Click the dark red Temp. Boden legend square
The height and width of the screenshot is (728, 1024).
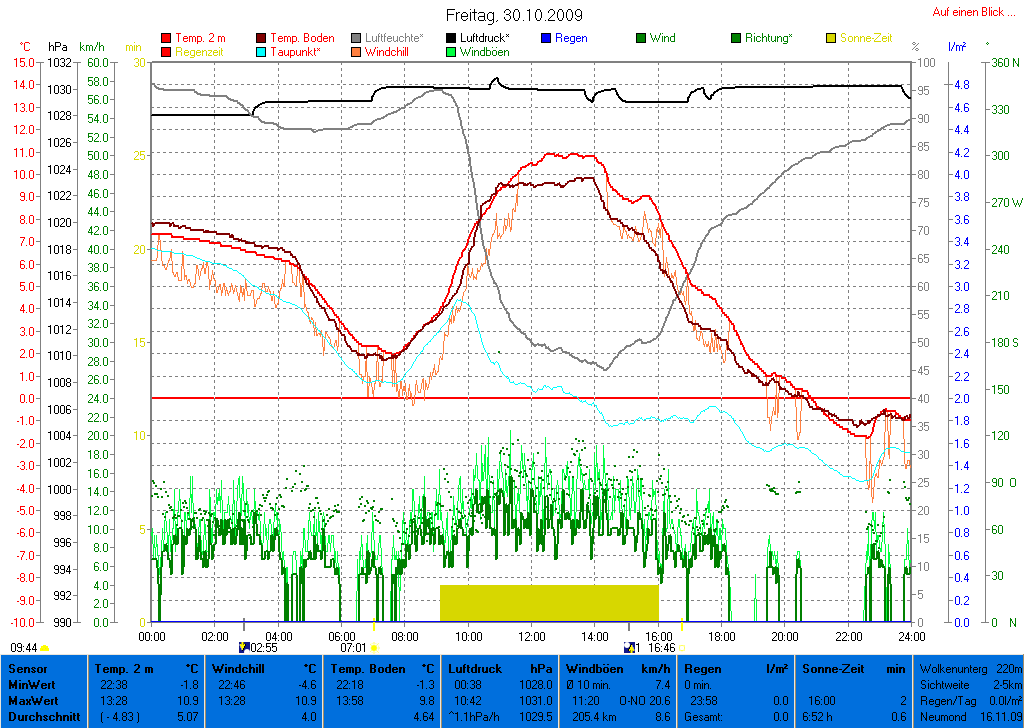[x=262, y=38]
